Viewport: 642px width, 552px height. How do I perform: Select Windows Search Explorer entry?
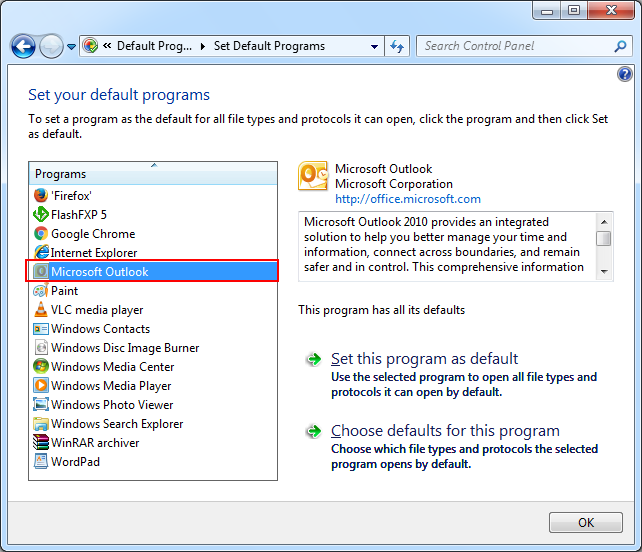(x=153, y=423)
